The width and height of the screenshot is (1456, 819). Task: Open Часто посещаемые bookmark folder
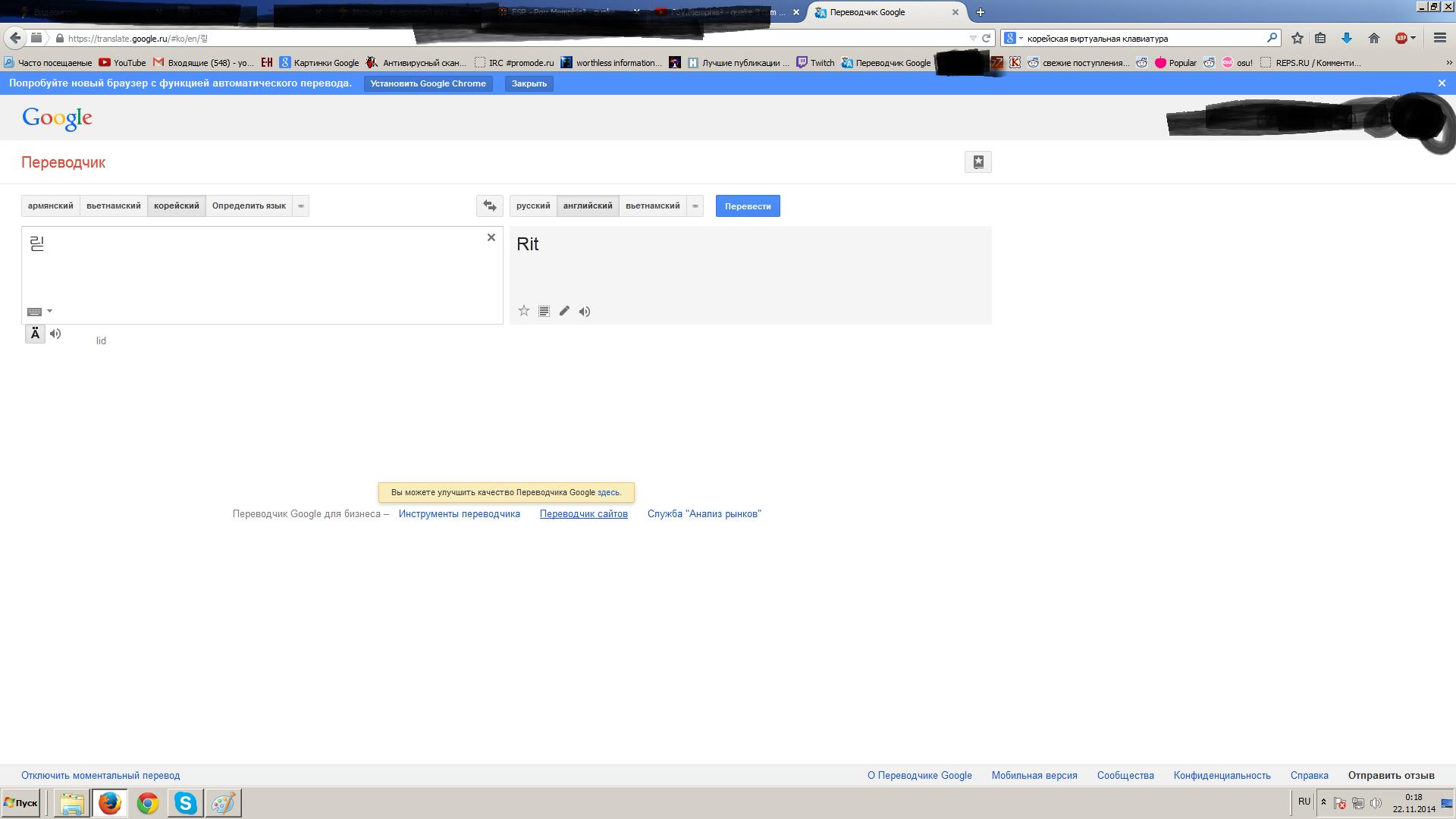click(48, 63)
